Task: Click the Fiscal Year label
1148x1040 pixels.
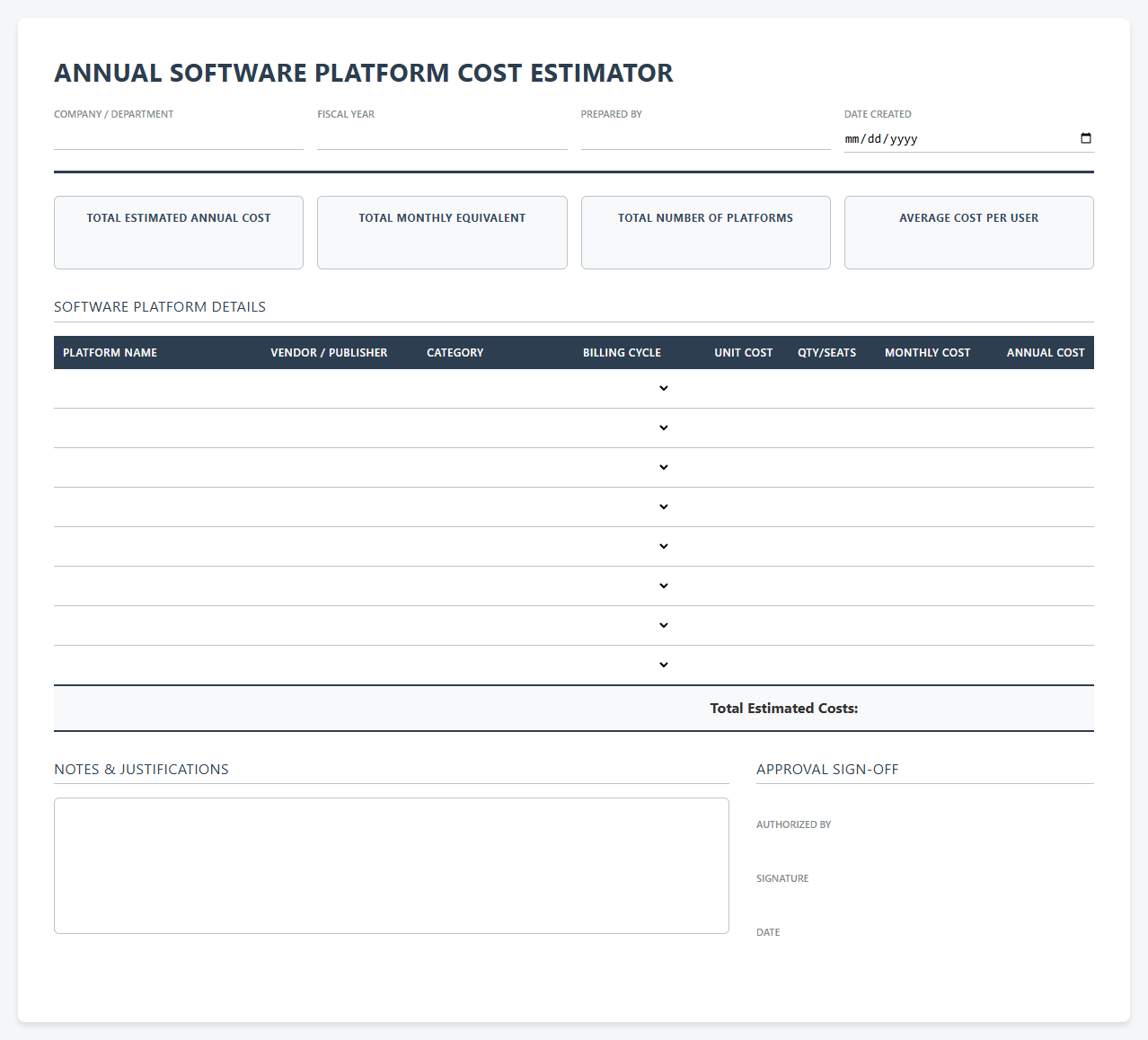Action: coord(346,114)
